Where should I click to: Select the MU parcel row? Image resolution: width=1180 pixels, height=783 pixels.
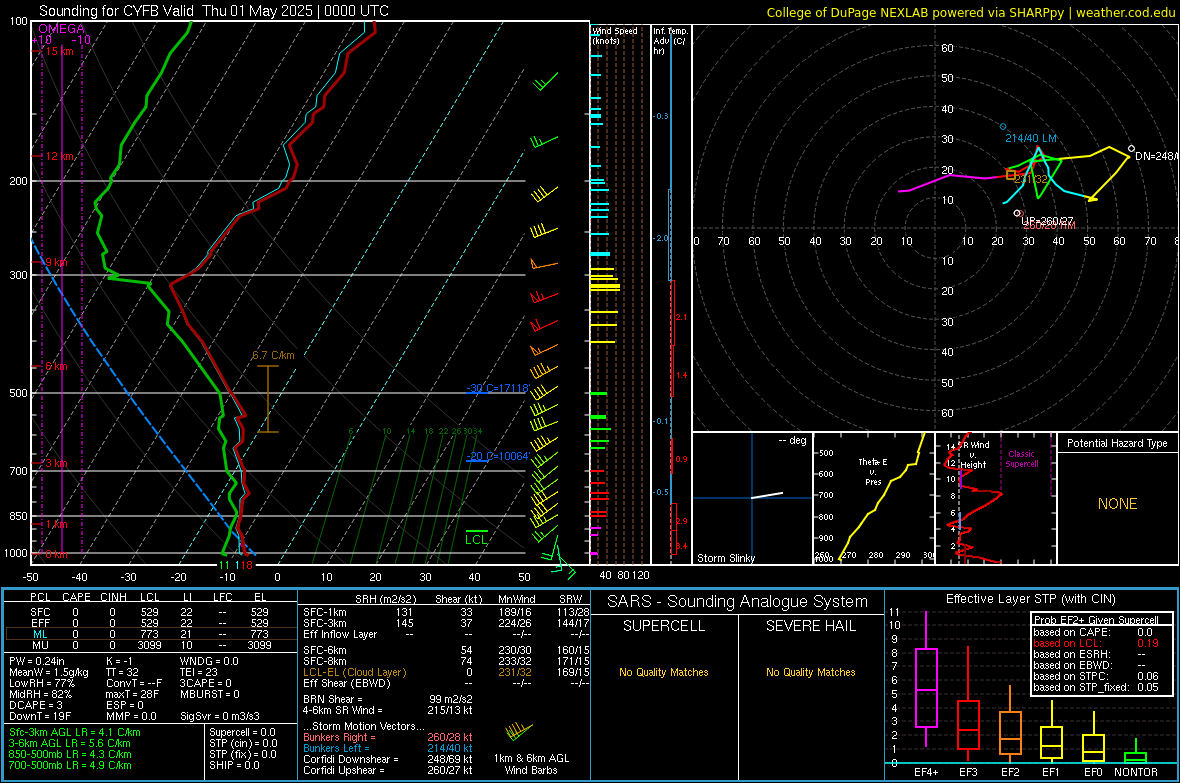point(151,645)
